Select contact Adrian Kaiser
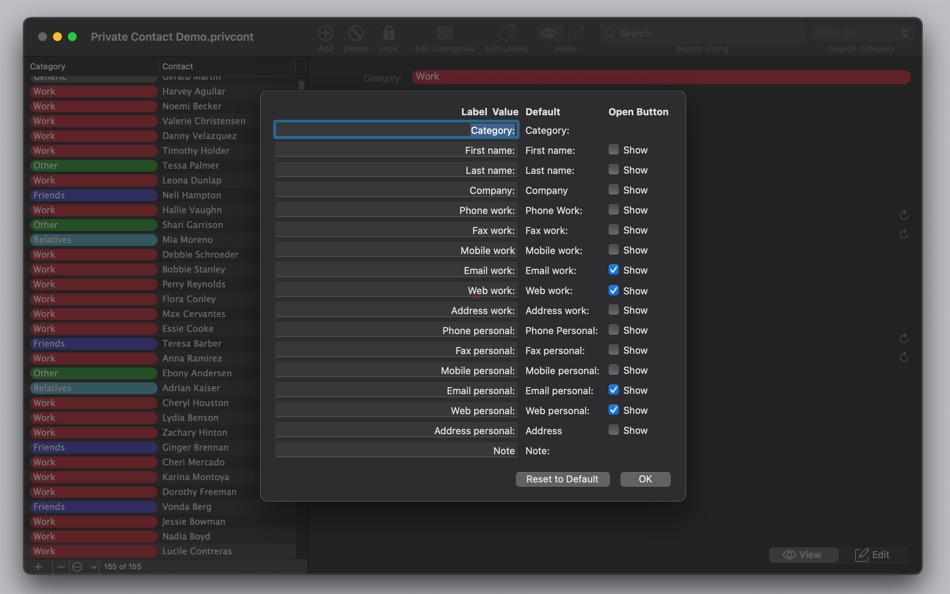The width and height of the screenshot is (950, 594). [191, 387]
